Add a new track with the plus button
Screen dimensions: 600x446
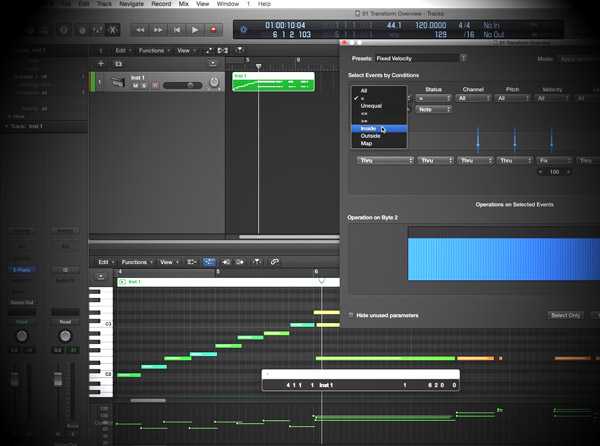pos(101,63)
